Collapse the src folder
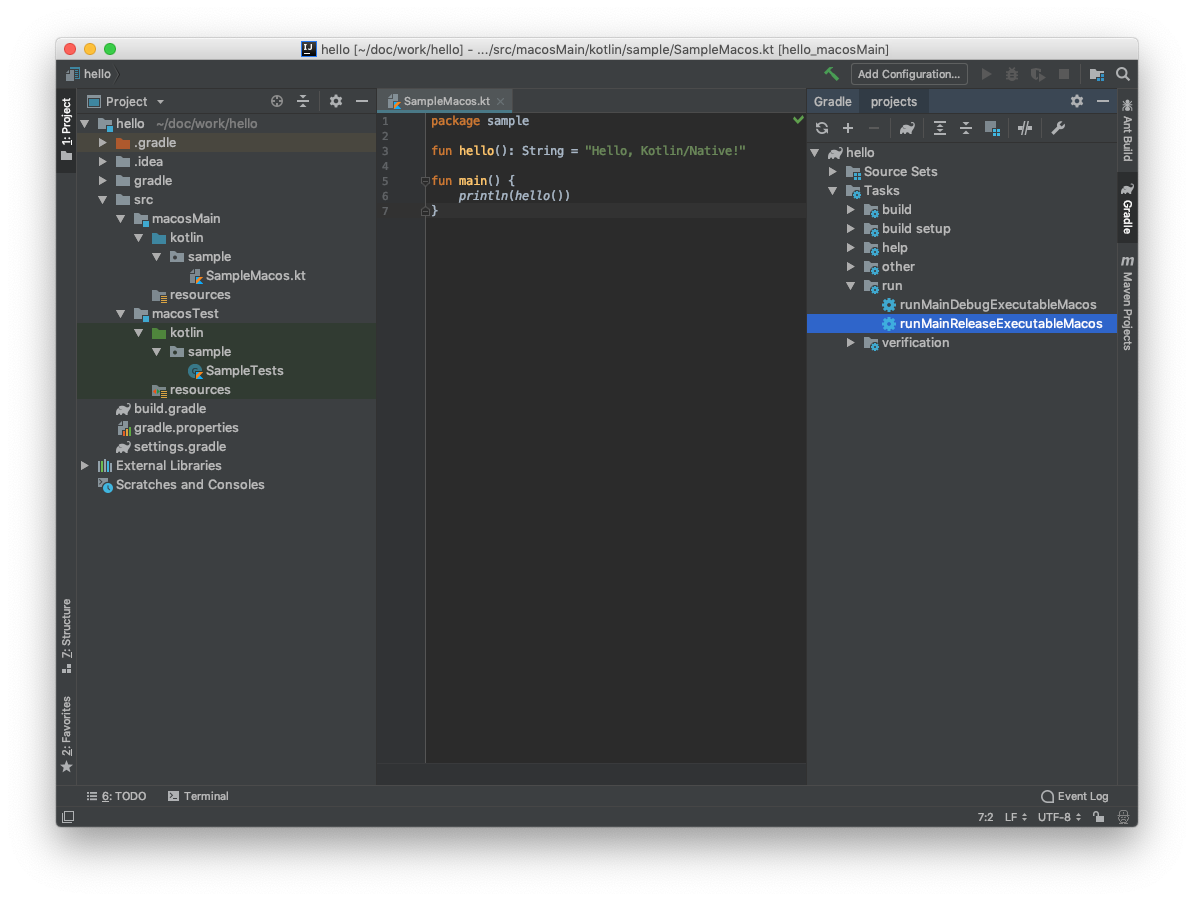The image size is (1194, 901). pyautogui.click(x=103, y=200)
